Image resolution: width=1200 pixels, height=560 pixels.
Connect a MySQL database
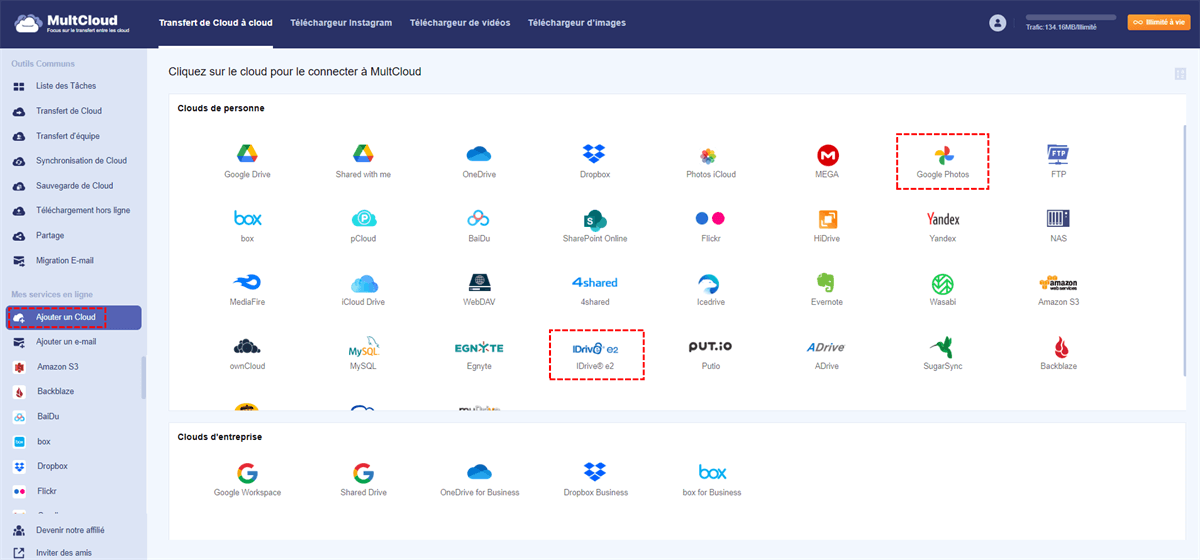coord(363,353)
